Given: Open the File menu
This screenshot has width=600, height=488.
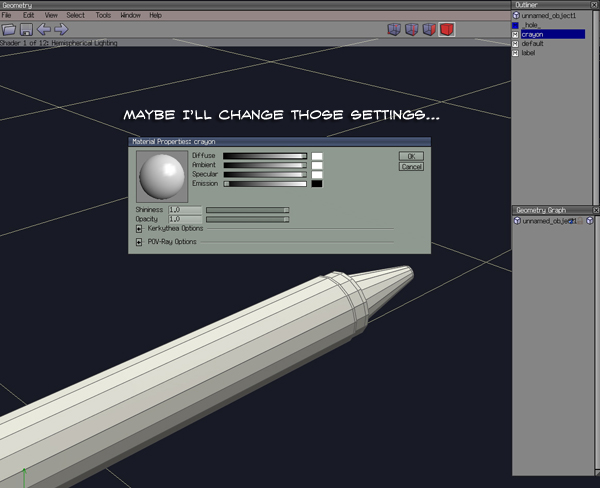Looking at the screenshot, I should tap(6, 15).
